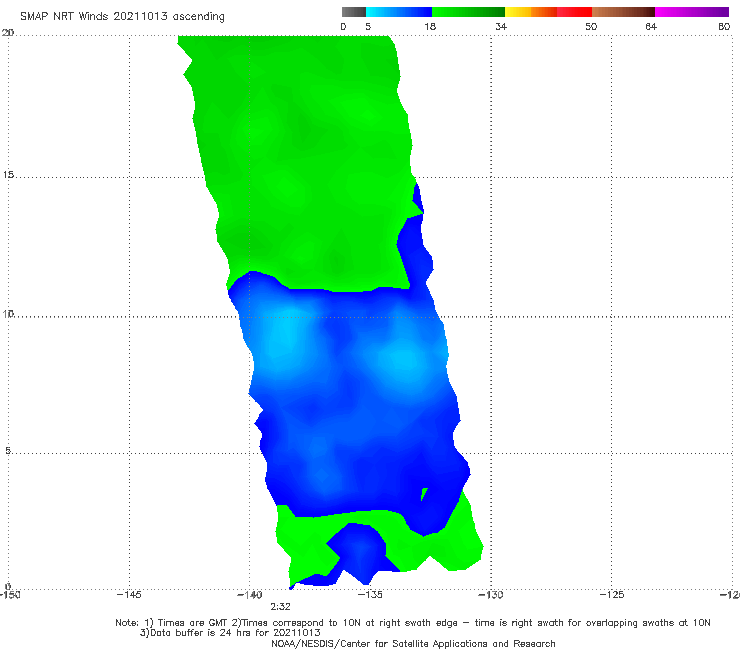Screen dimensions: 740x650
Task: Click the light-blue segment of the color bar
Action: pos(399,12)
